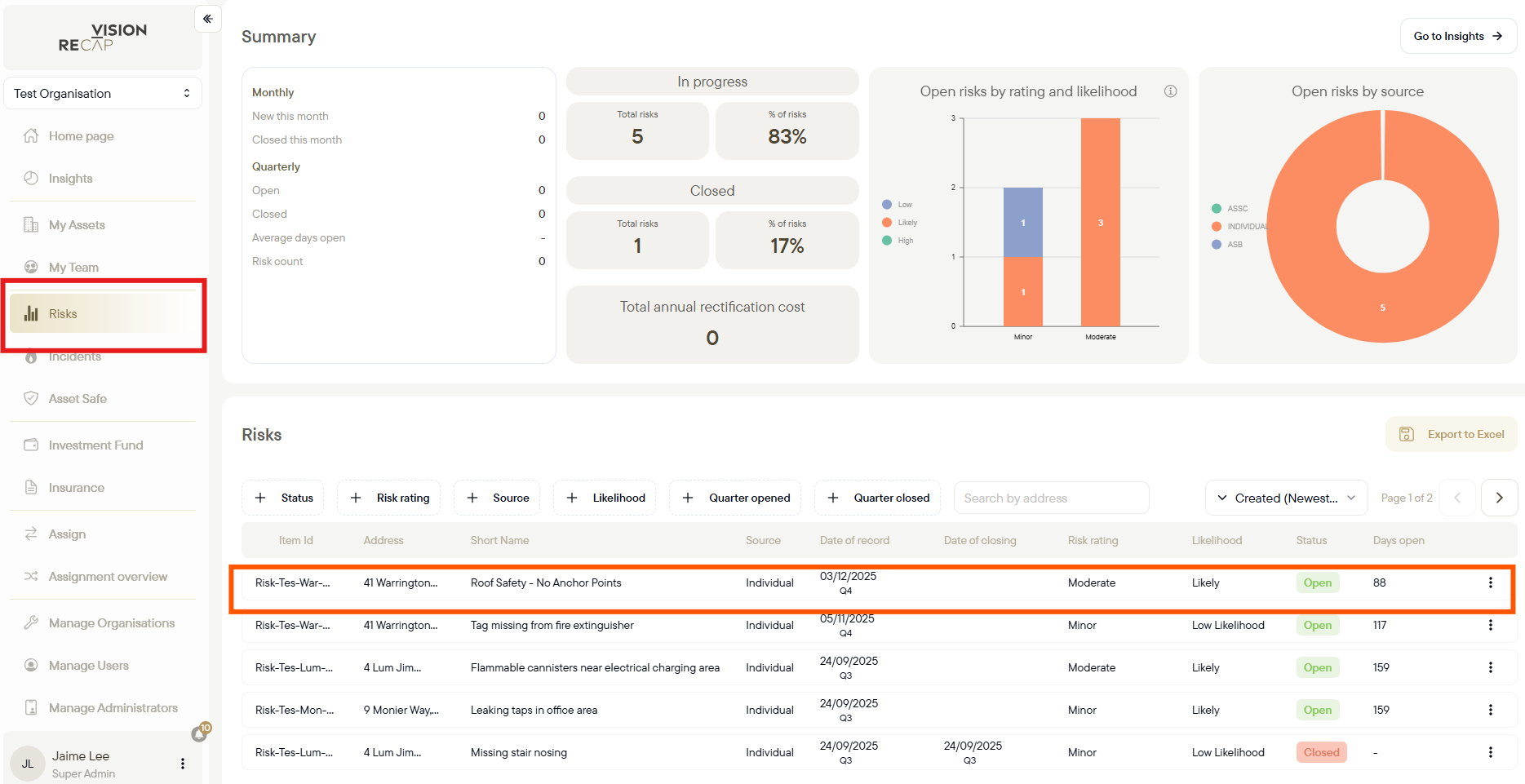Collapse the sidebar with the double-chevron icon
The height and width of the screenshot is (784, 1525).
click(208, 19)
